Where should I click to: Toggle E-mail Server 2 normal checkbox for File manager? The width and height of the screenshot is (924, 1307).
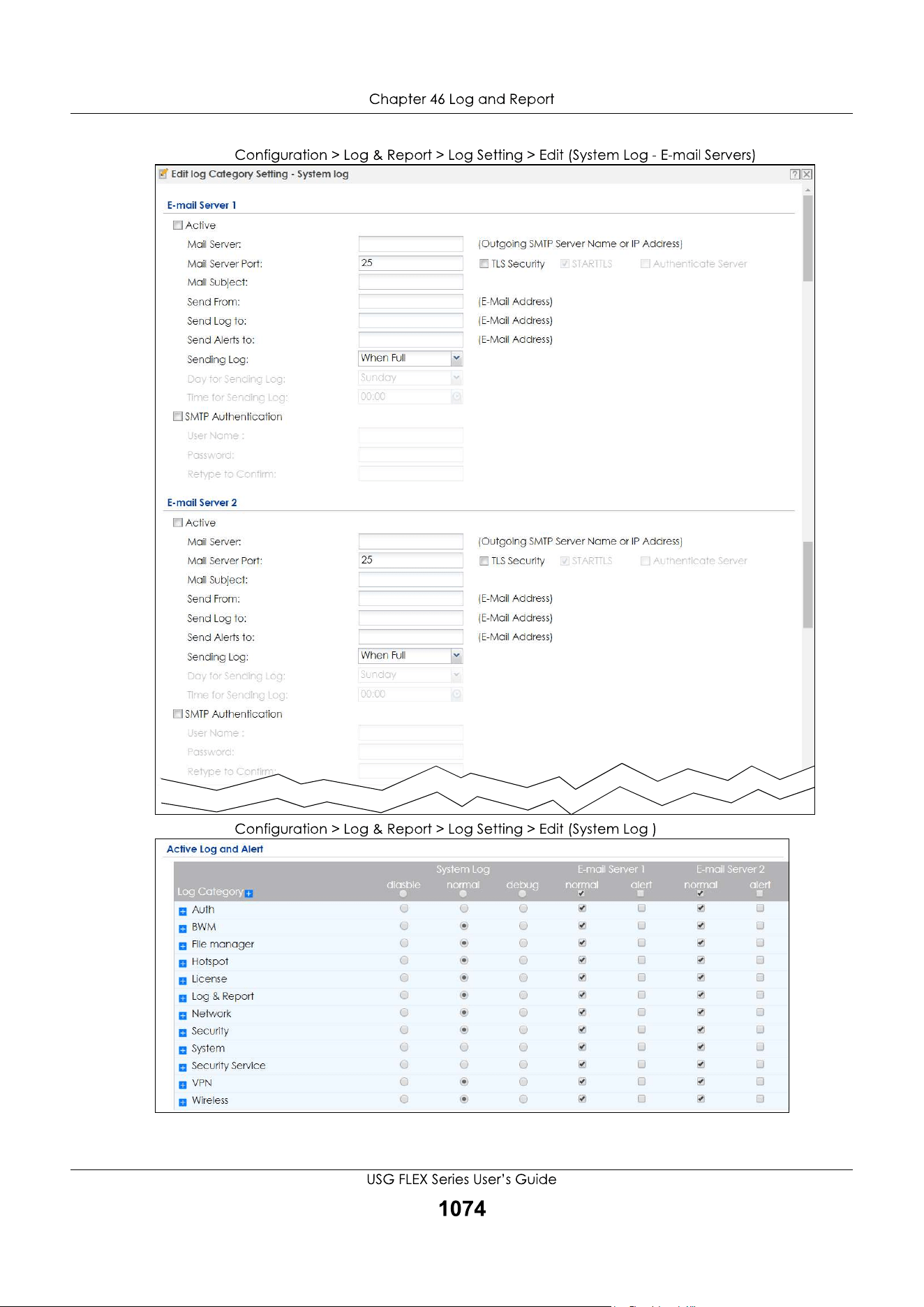701,943
